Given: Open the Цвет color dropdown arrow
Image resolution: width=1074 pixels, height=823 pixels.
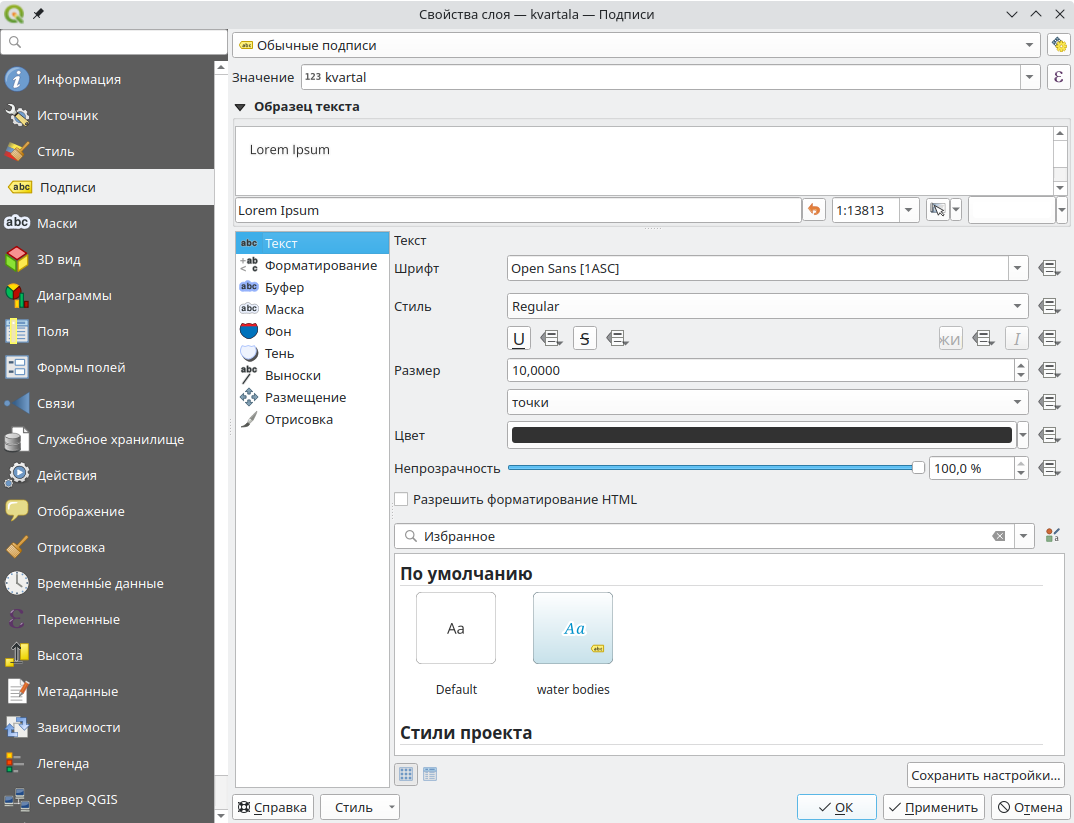Looking at the screenshot, I should tap(1023, 435).
